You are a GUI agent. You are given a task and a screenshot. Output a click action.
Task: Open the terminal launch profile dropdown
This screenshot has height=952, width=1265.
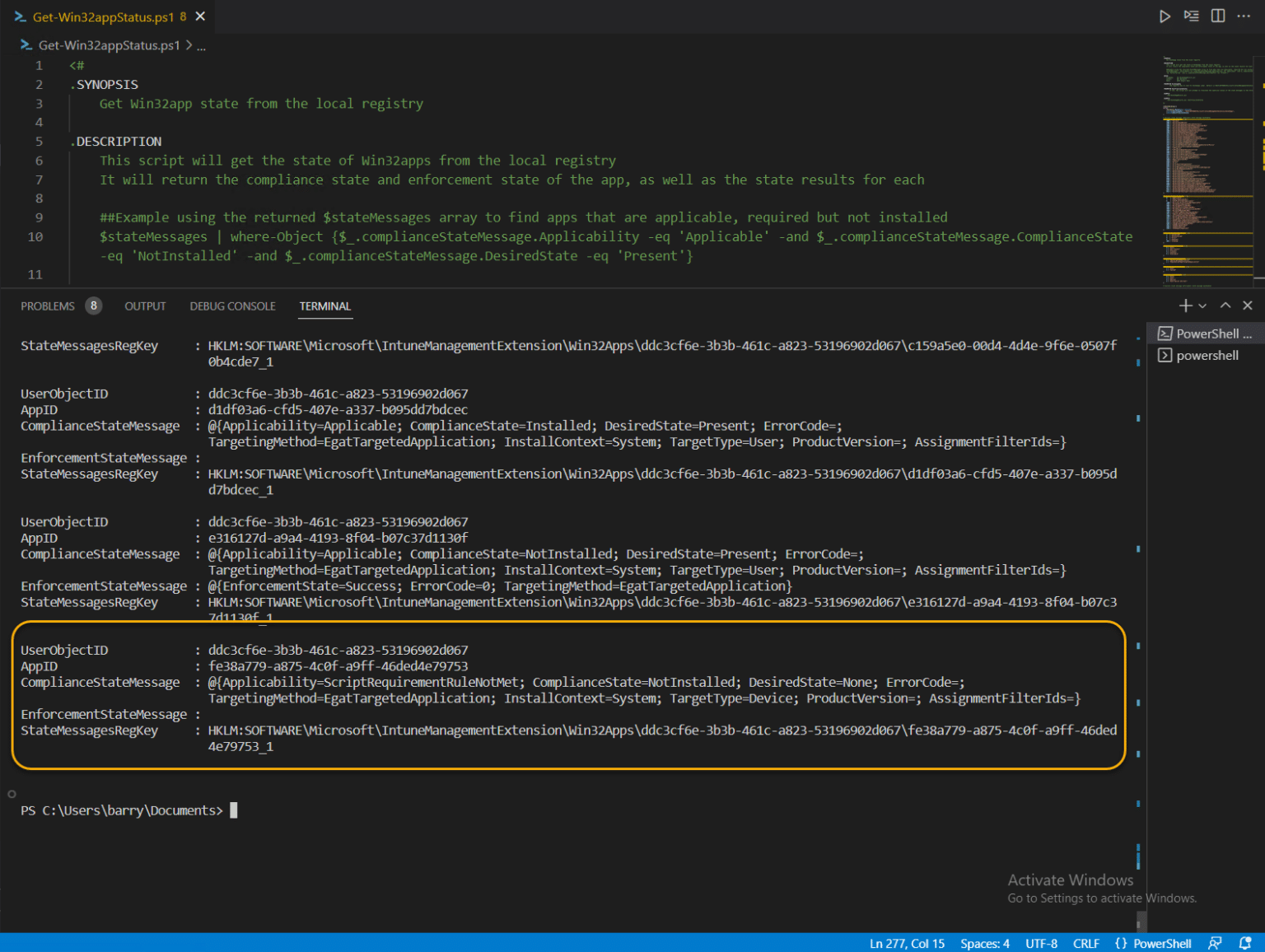[1203, 306]
